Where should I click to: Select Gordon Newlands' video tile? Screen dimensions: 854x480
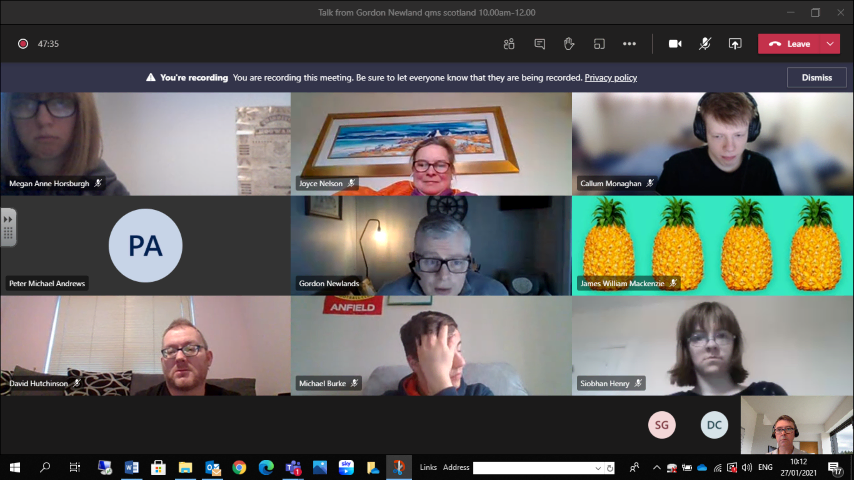tap(430, 245)
